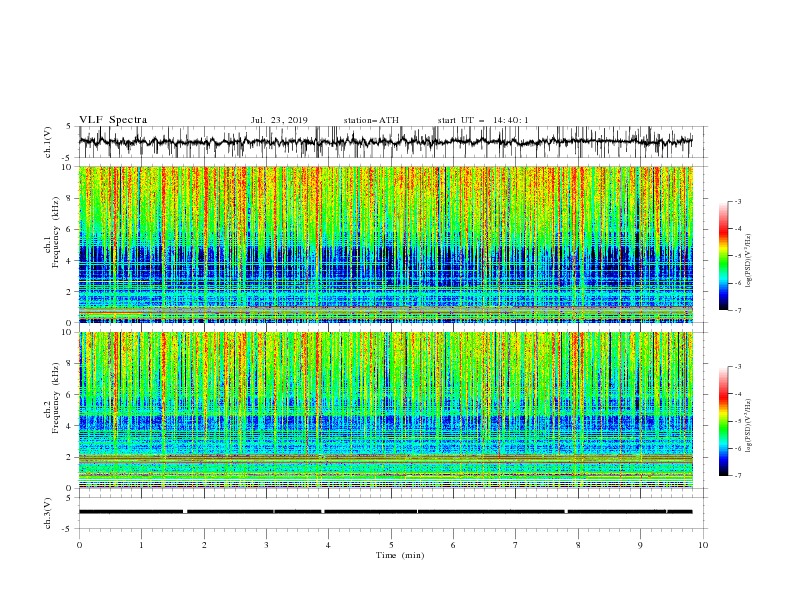Click the 'ch.3(V)' axis label

tap(48, 513)
